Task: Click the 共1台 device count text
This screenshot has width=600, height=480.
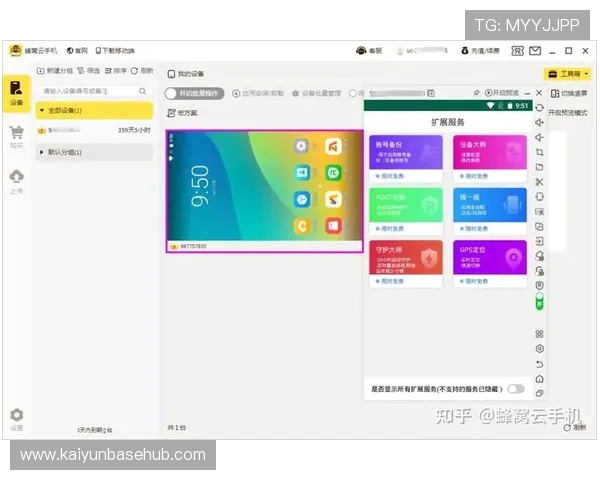Action: [x=176, y=428]
